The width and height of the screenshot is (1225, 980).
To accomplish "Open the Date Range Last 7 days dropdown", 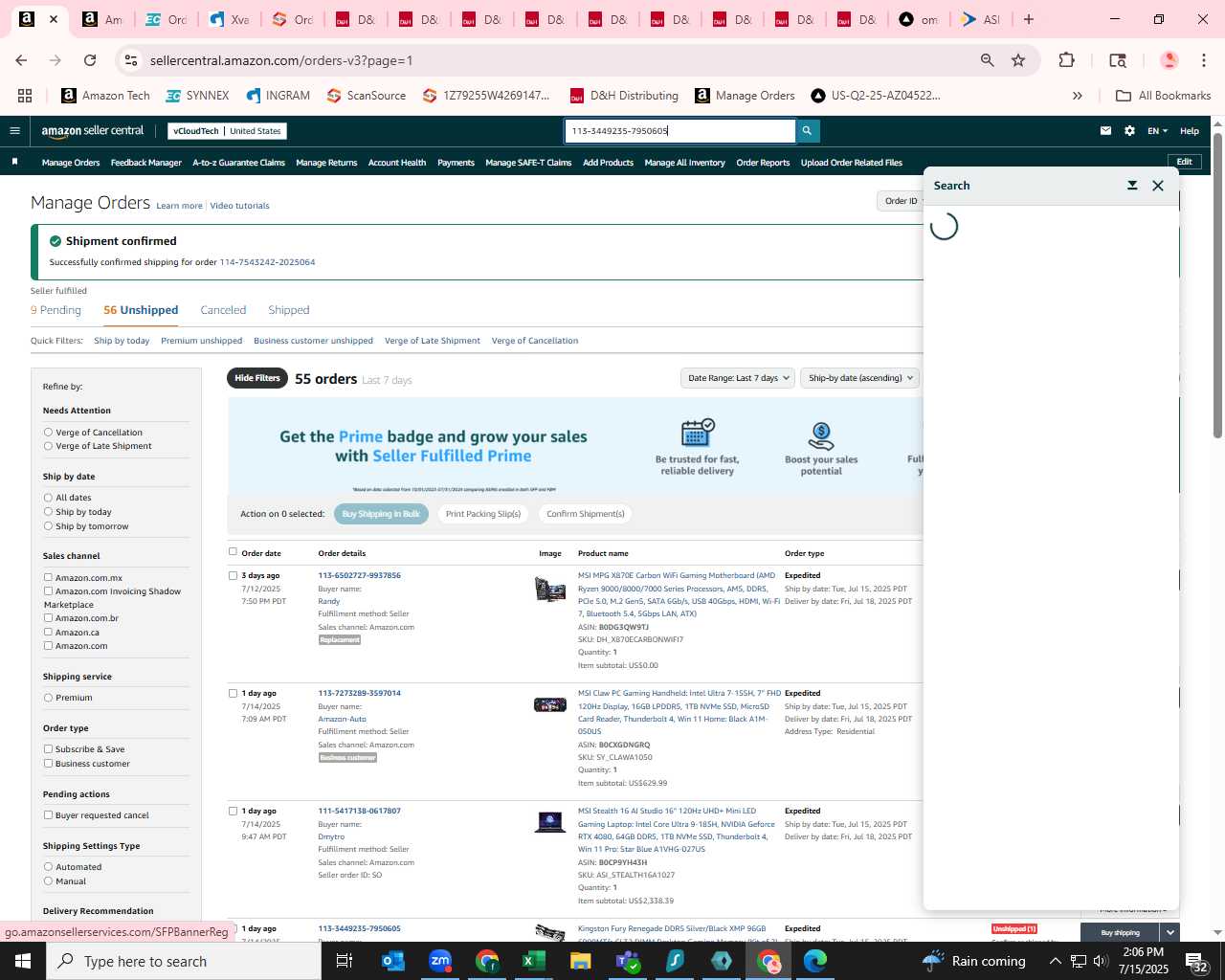I will (739, 378).
